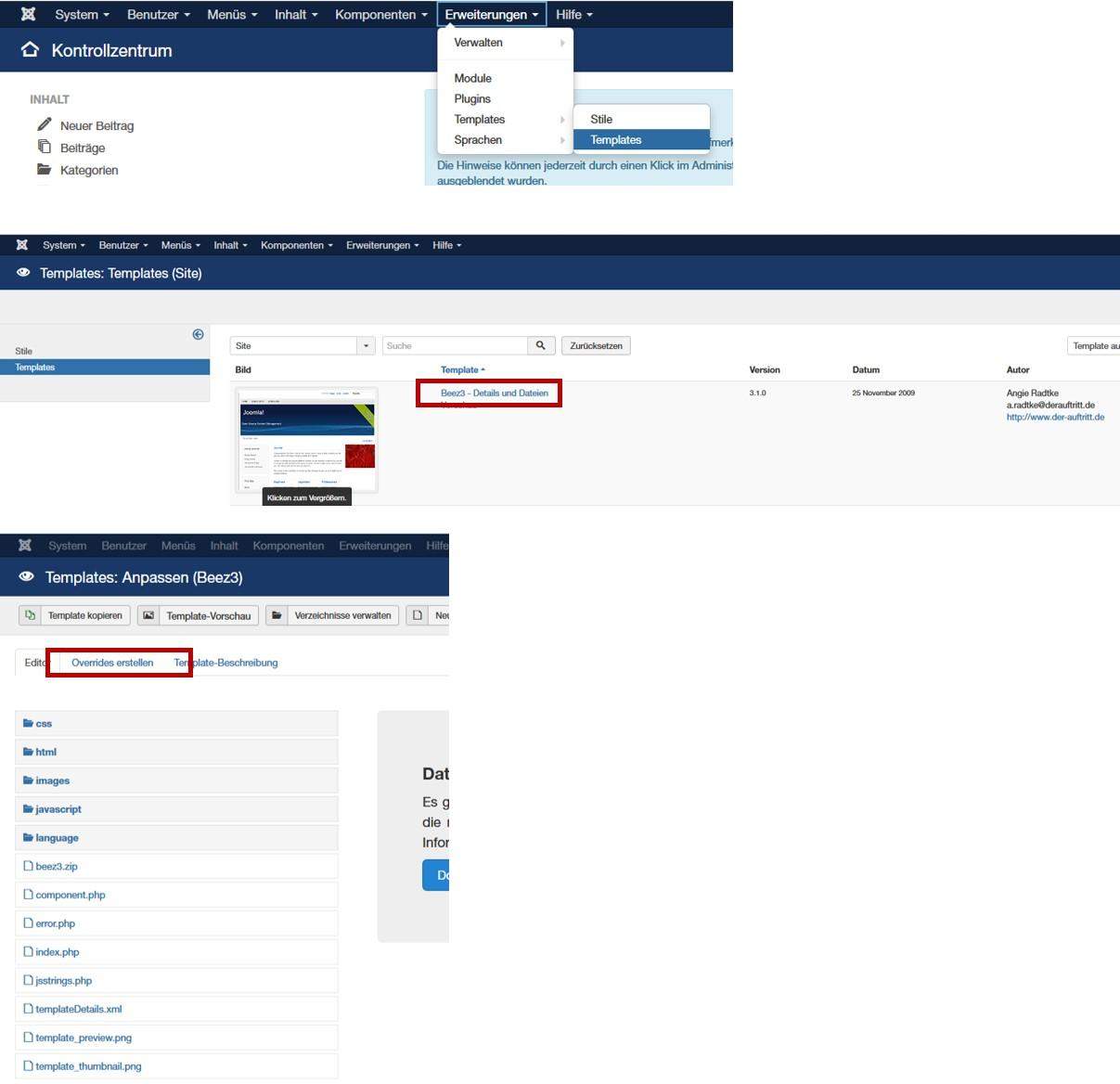The image size is (1120, 1084).
Task: Click the Joomla logo in Kontrollzentrum menu bar
Action: [x=29, y=15]
